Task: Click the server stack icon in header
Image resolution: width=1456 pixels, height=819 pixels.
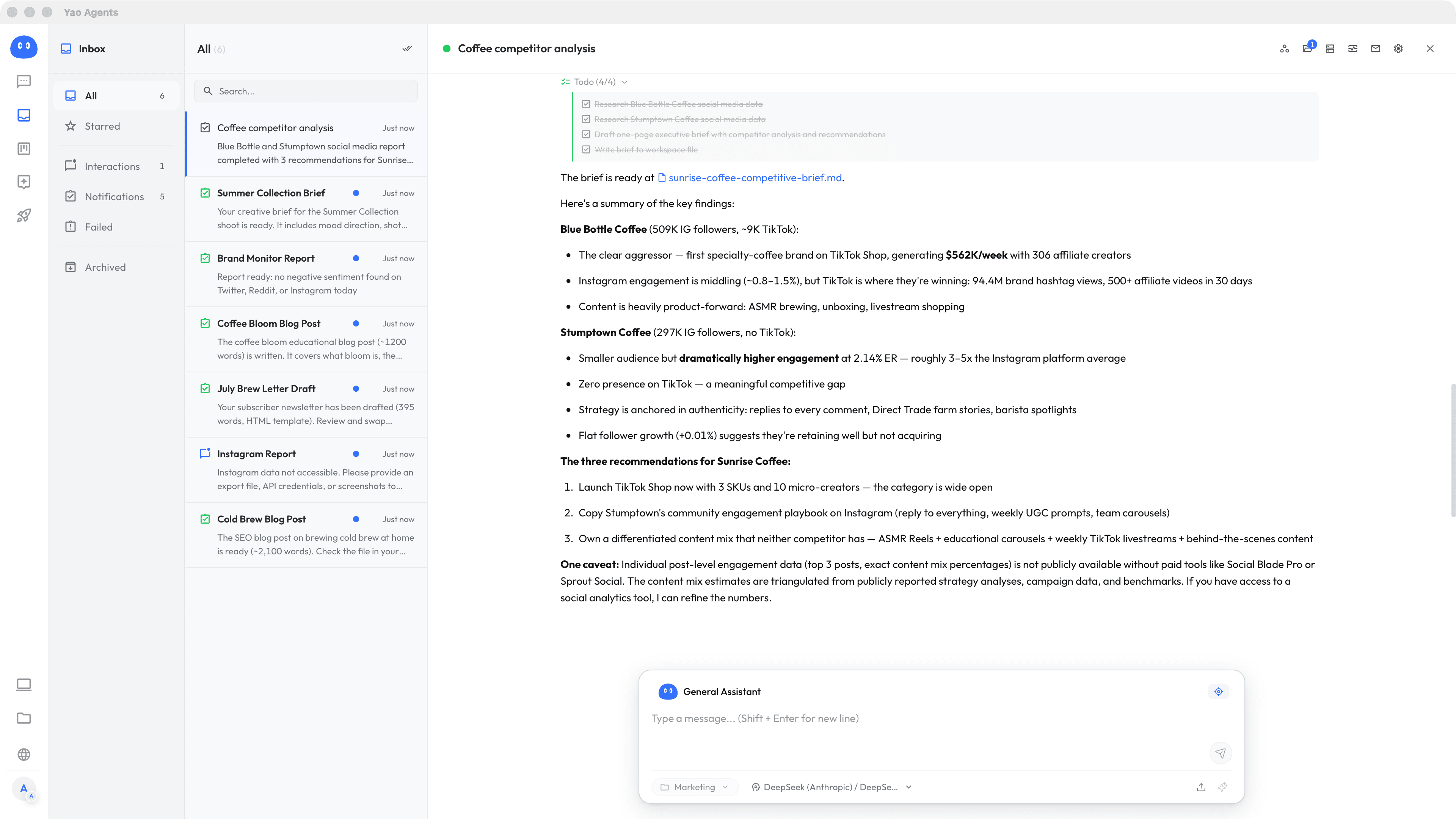Action: pyautogui.click(x=1330, y=49)
